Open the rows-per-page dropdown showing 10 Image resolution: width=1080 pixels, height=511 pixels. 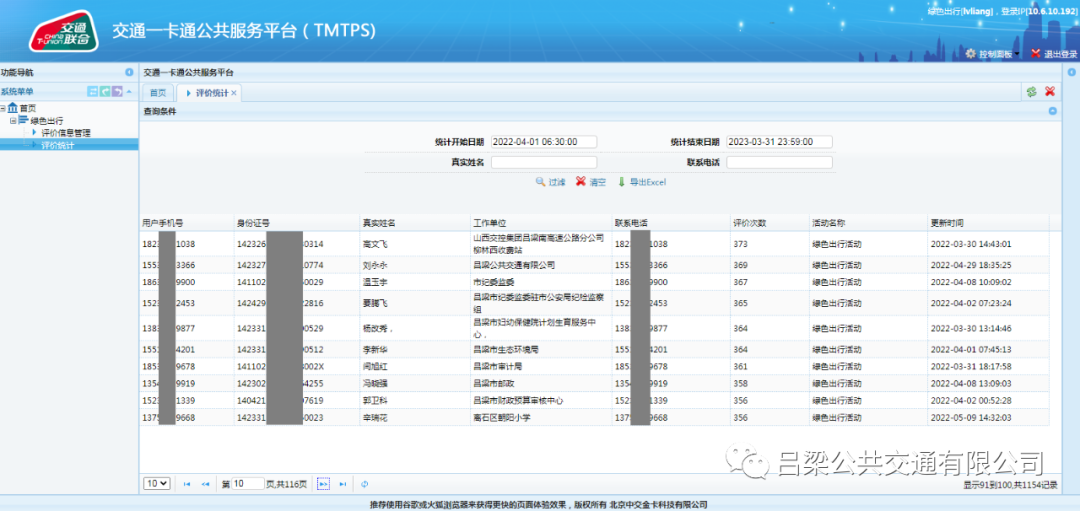(x=156, y=483)
